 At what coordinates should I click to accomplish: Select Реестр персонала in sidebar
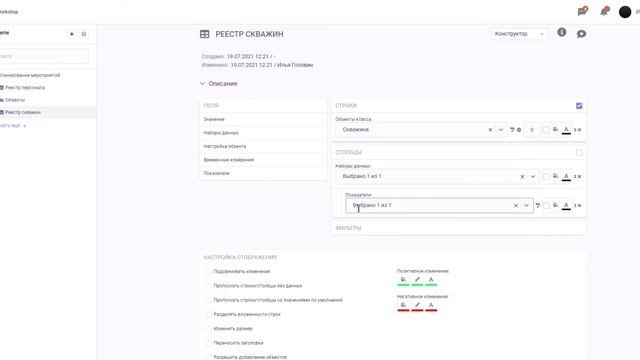(24, 88)
